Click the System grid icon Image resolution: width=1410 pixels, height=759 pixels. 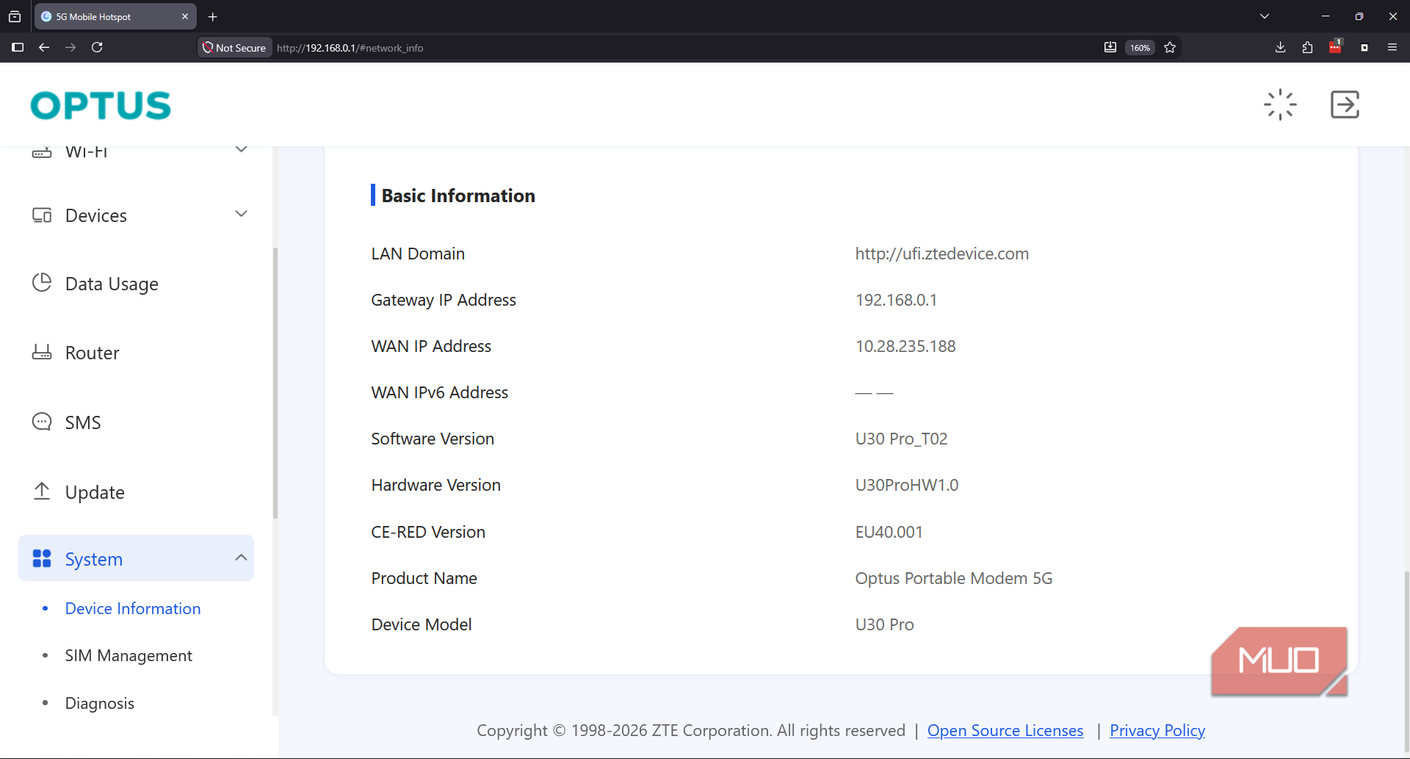tap(42, 559)
